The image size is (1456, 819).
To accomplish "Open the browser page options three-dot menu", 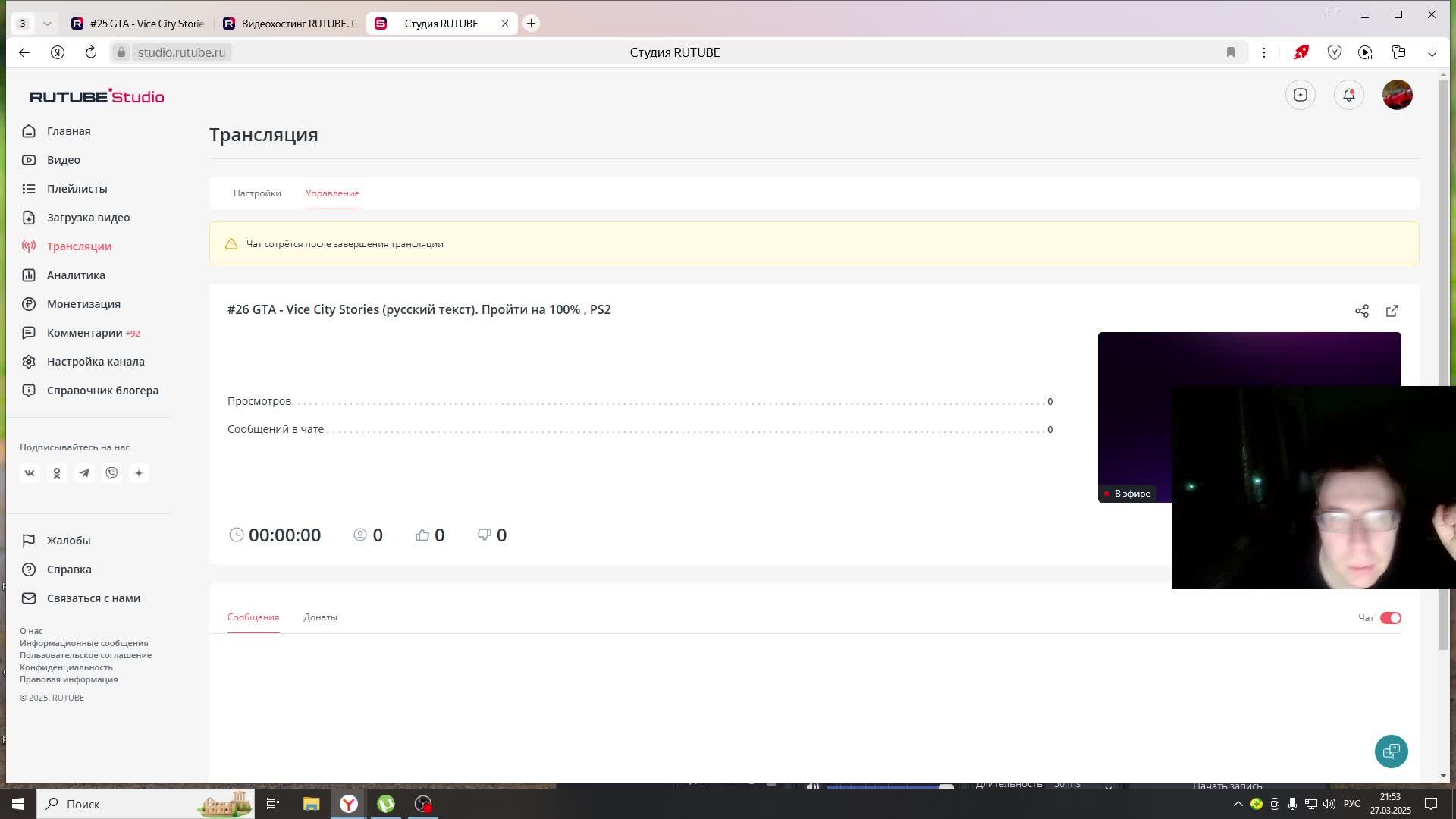I will point(1263,52).
